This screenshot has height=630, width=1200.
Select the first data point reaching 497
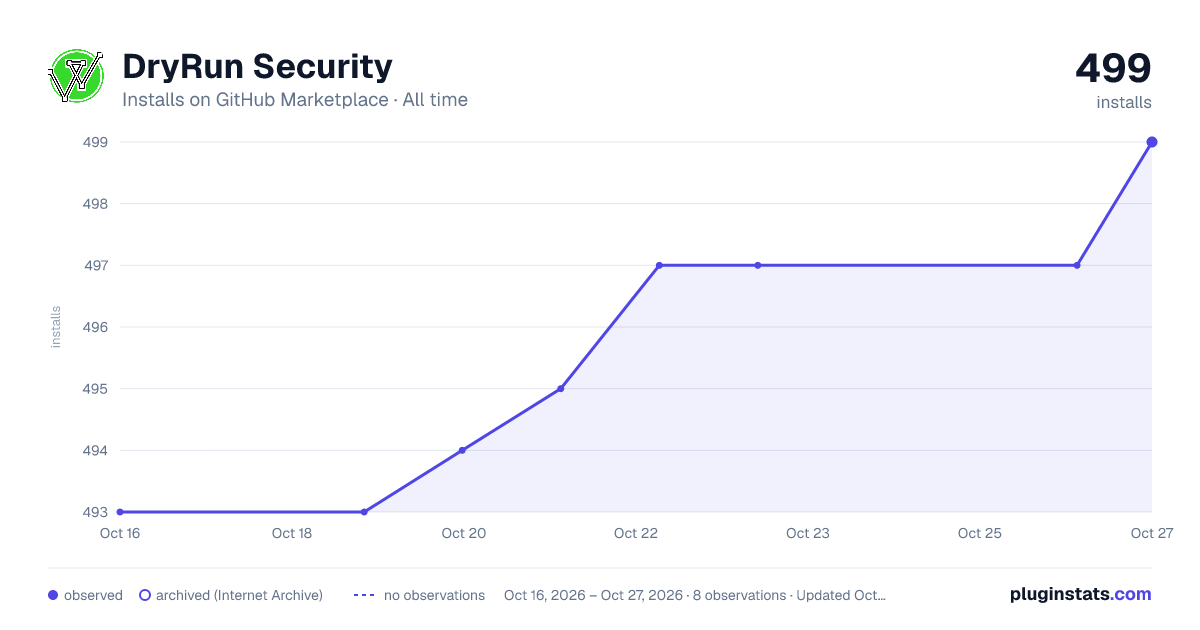point(659,265)
